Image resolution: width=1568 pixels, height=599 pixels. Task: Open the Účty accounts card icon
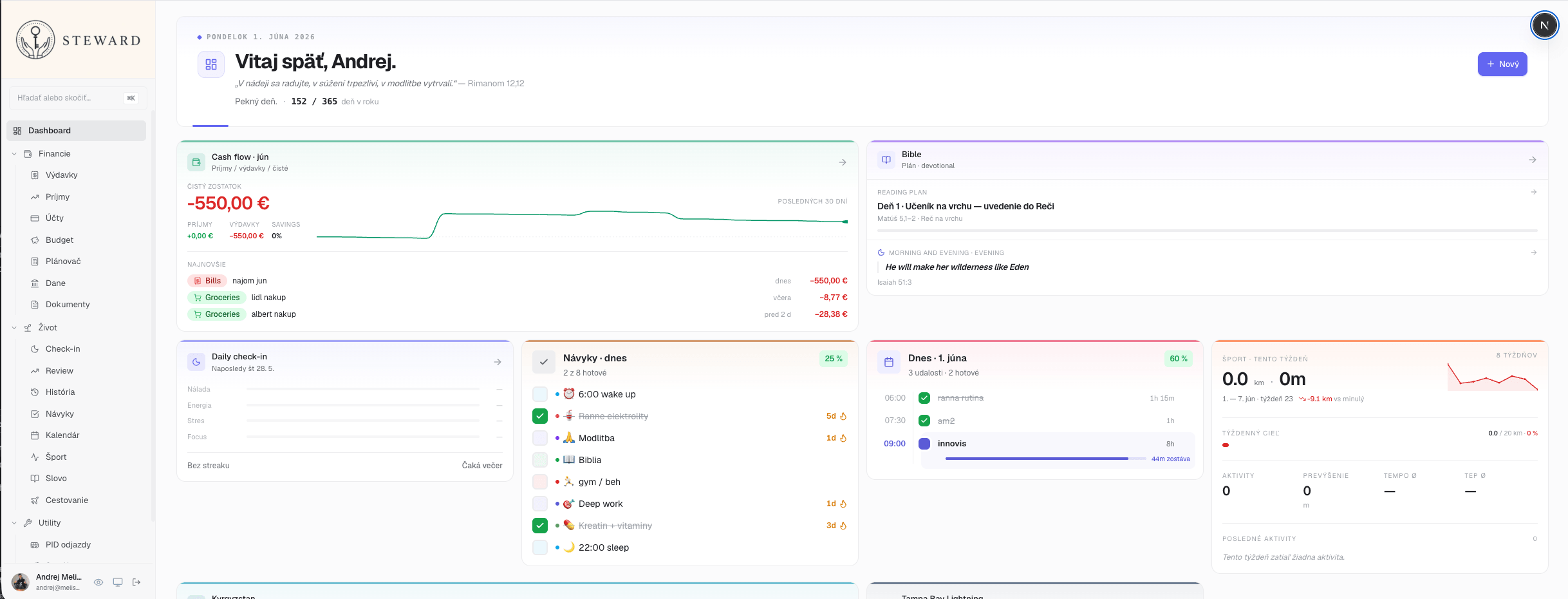(x=35, y=218)
